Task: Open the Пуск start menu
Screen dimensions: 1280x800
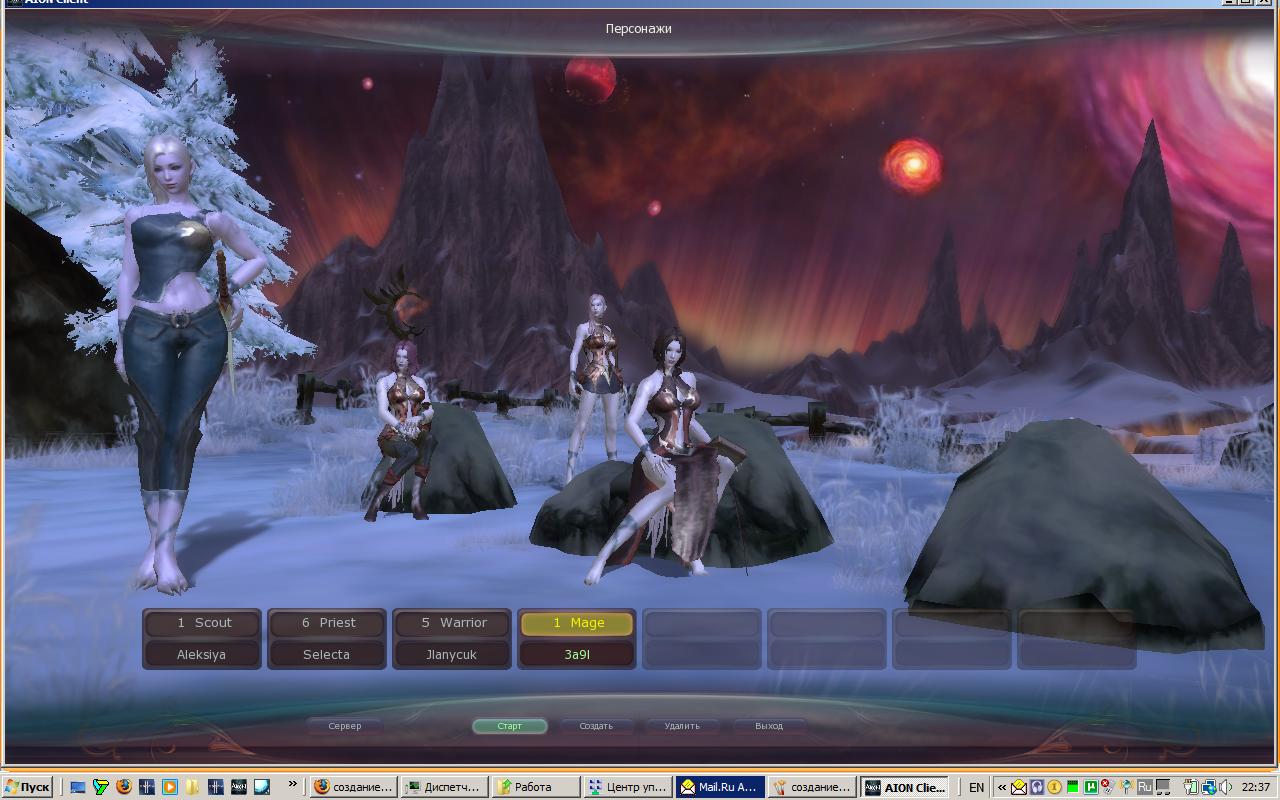Action: coord(27,787)
